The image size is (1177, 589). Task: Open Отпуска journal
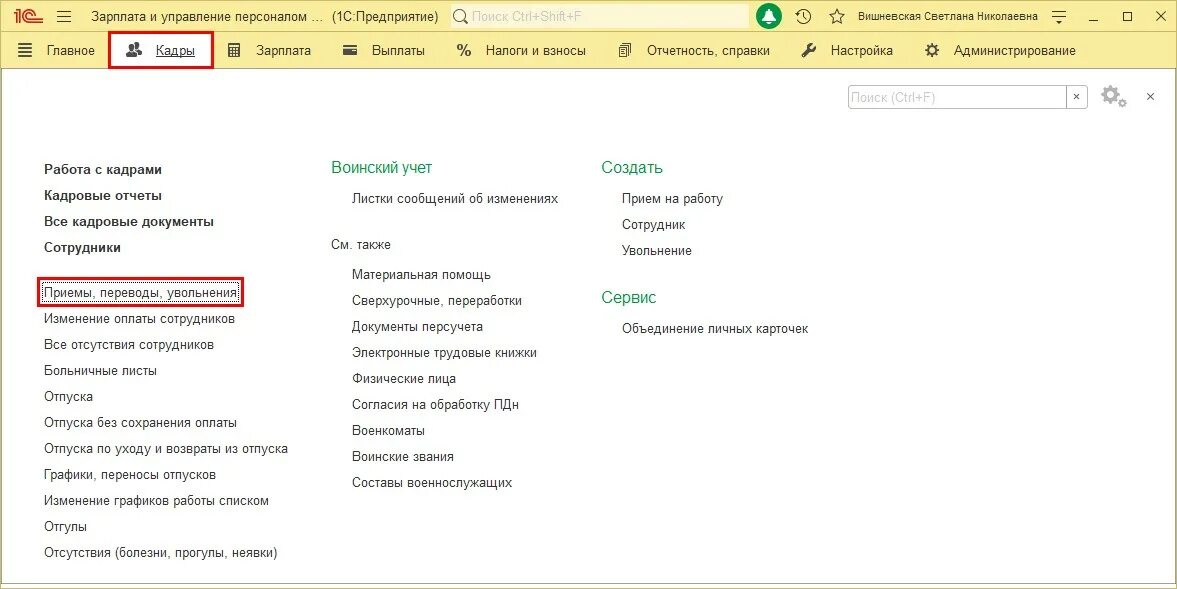point(68,396)
